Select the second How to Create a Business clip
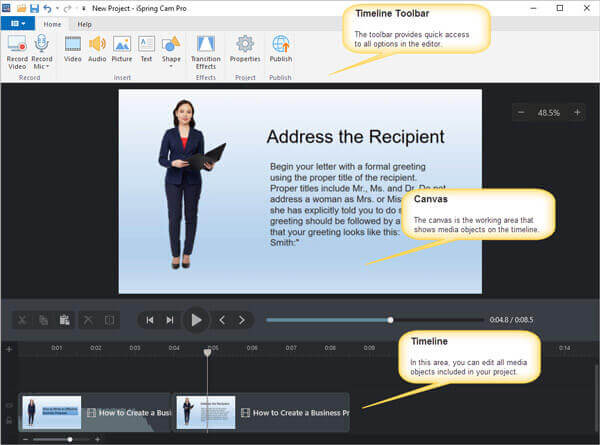Viewport: 600px width, 445px height. click(261, 412)
